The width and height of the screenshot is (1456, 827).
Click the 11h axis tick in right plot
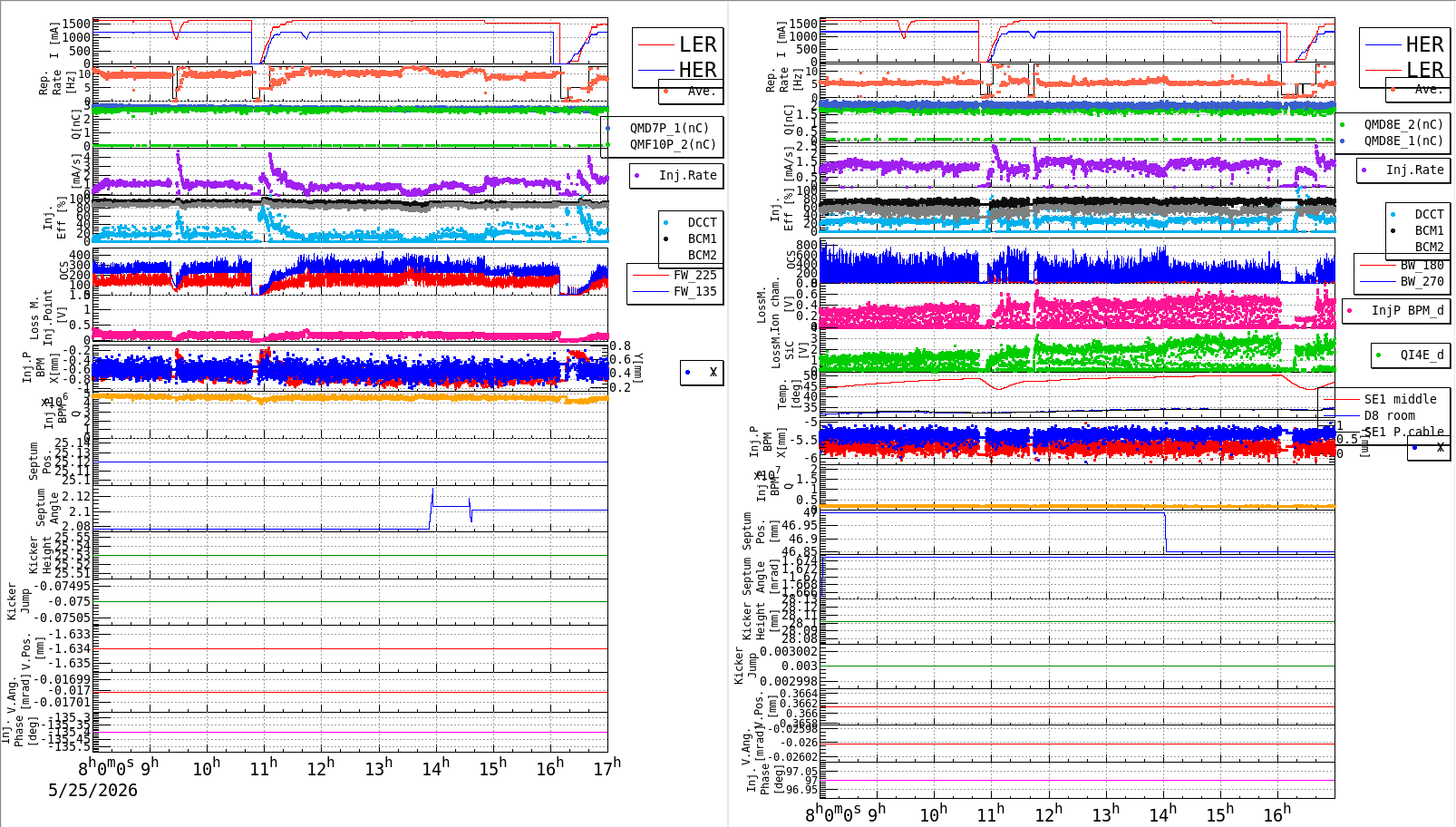click(991, 813)
